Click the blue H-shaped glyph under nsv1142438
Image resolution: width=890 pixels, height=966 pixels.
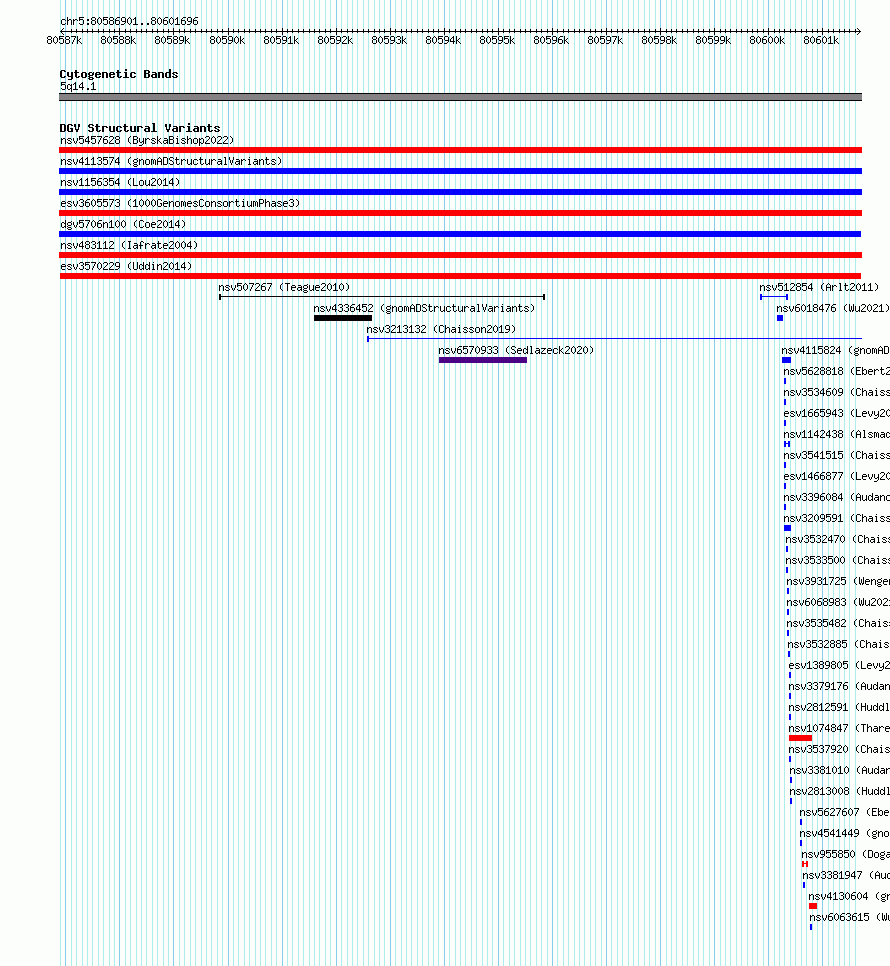click(x=787, y=444)
